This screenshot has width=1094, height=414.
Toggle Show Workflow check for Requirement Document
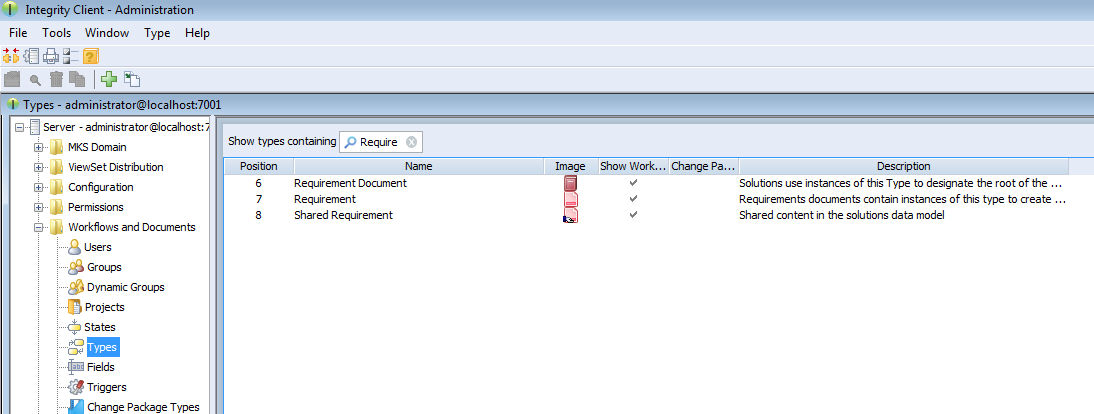pyautogui.click(x=633, y=184)
